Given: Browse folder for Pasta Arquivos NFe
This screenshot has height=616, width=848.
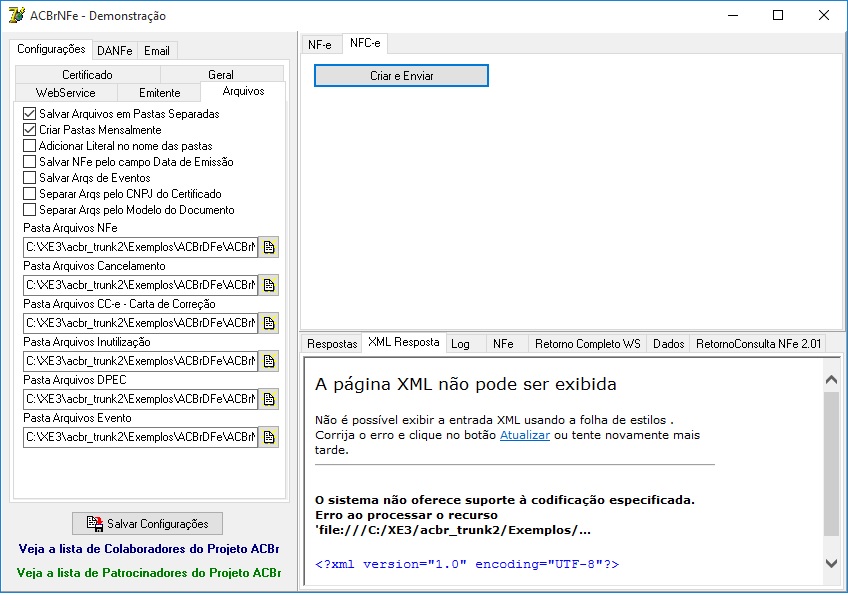Looking at the screenshot, I should point(269,247).
